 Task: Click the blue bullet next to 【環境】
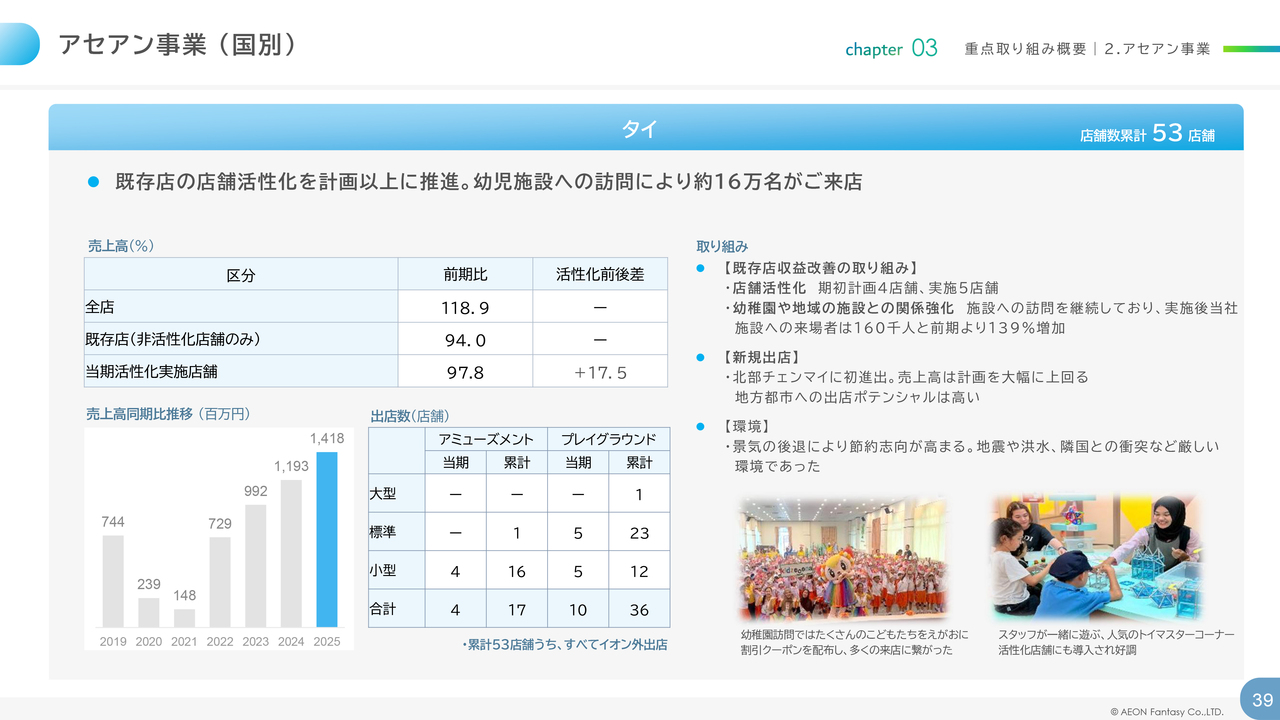coord(701,427)
